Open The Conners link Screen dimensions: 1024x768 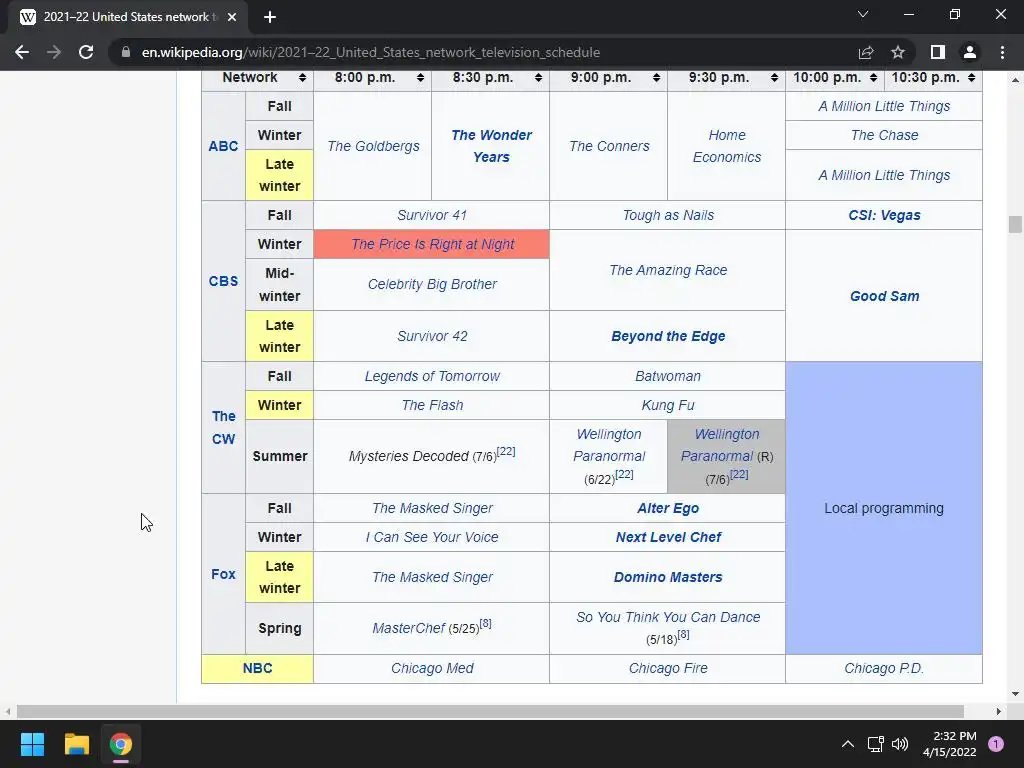click(609, 146)
